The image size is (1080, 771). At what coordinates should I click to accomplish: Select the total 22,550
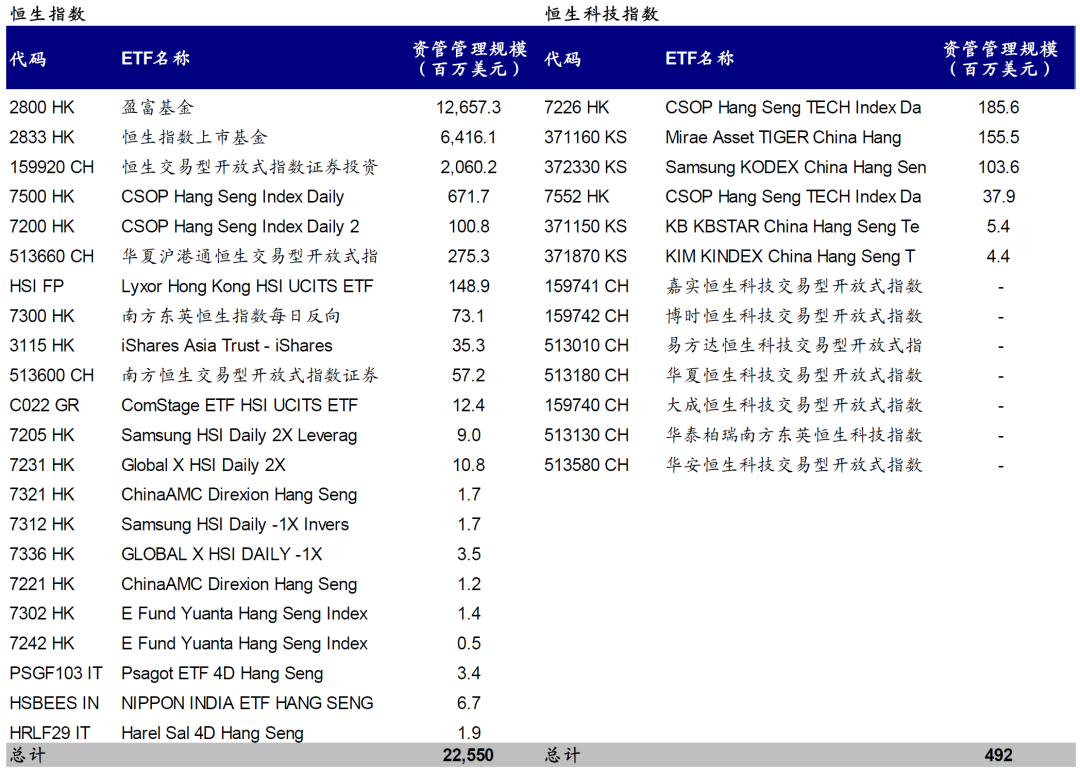[x=468, y=755]
